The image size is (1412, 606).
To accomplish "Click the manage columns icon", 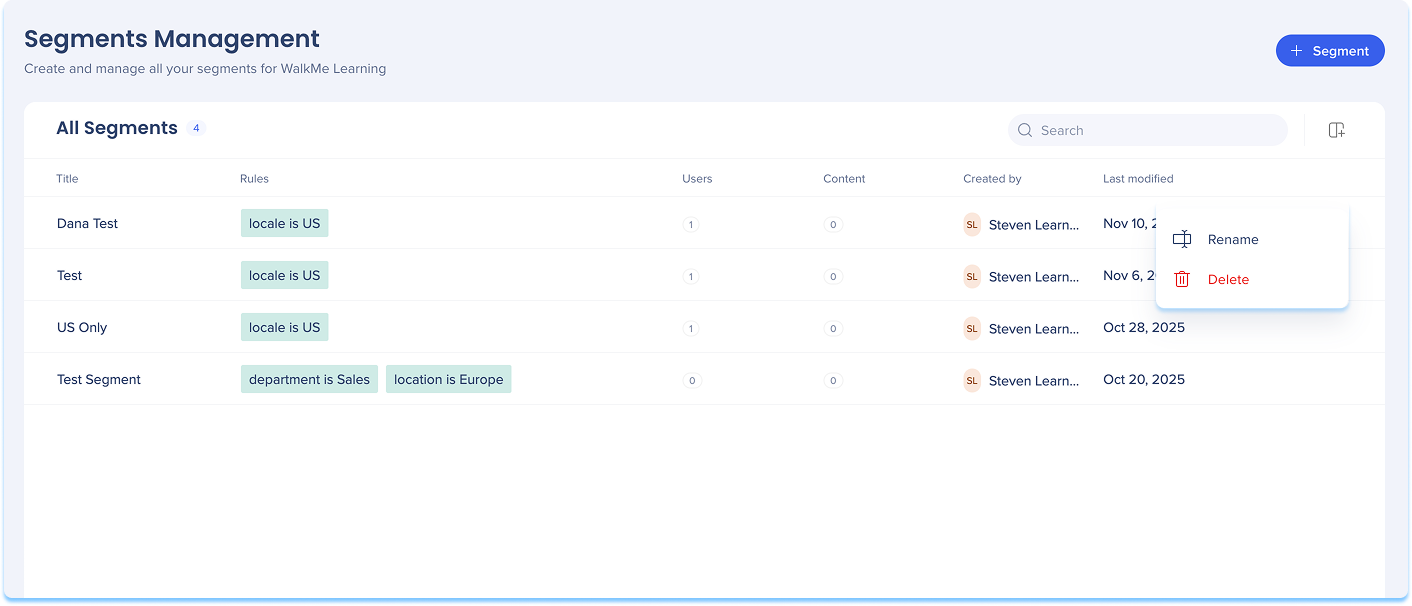I will click(1336, 130).
